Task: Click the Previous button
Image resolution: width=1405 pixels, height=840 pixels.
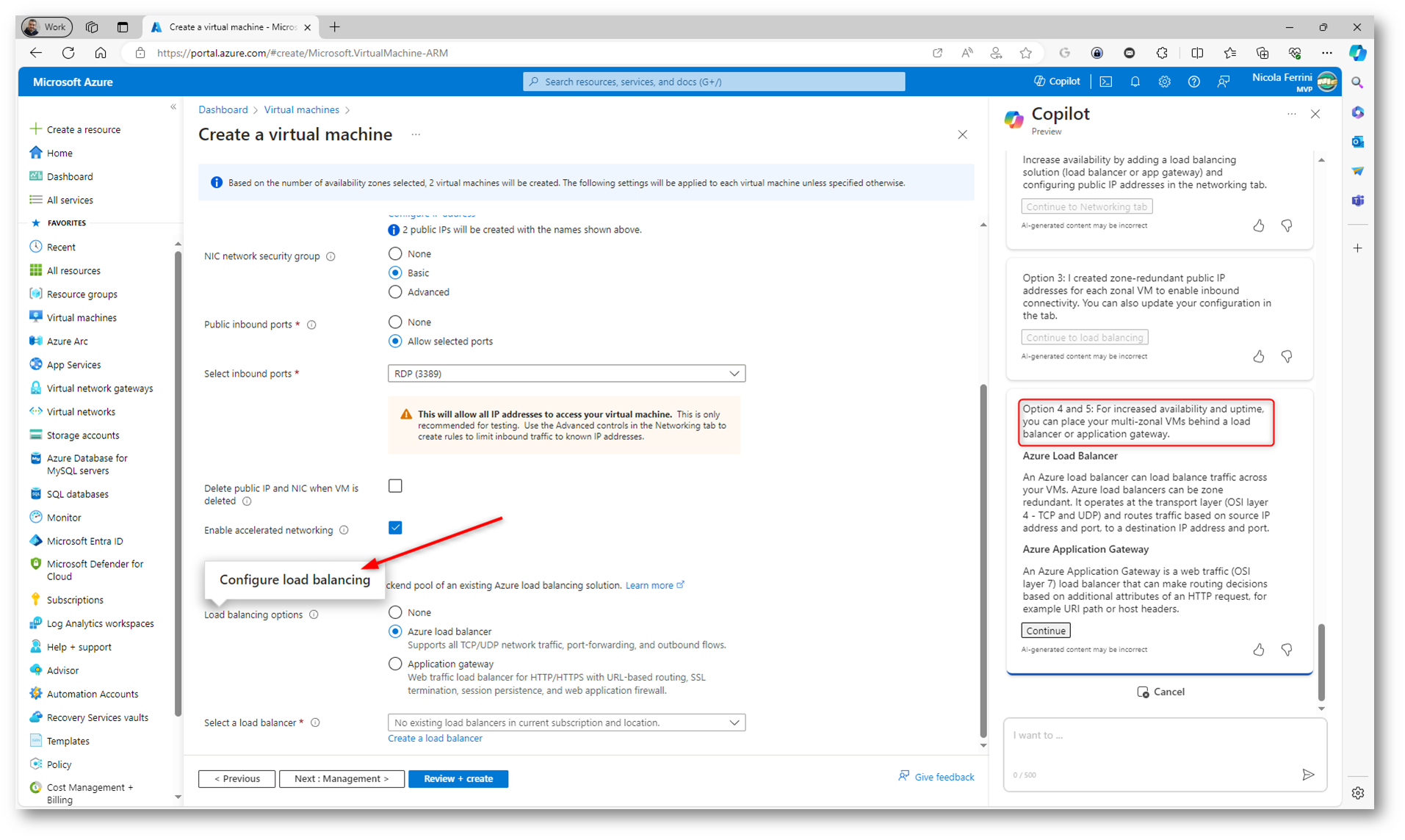Action: [x=236, y=778]
